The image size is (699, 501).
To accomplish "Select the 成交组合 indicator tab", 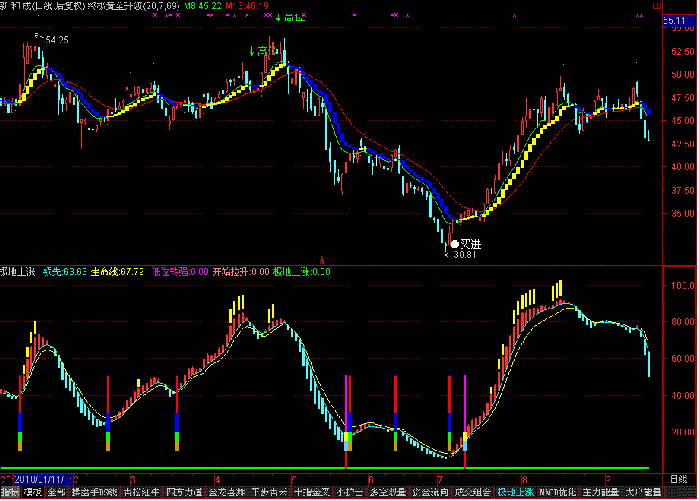I will [472, 493].
